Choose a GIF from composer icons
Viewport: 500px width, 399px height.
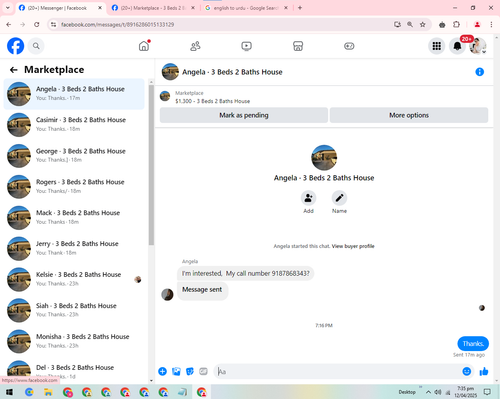203,371
